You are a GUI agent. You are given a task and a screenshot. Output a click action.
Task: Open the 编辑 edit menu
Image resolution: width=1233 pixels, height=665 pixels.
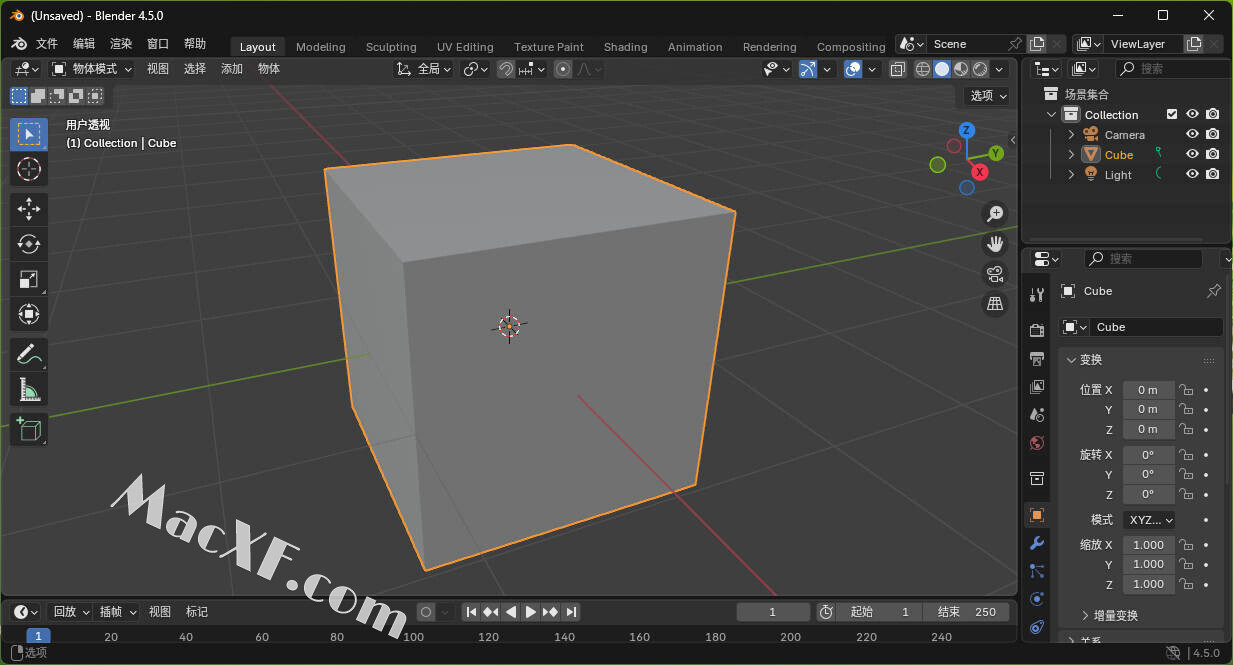pyautogui.click(x=84, y=44)
